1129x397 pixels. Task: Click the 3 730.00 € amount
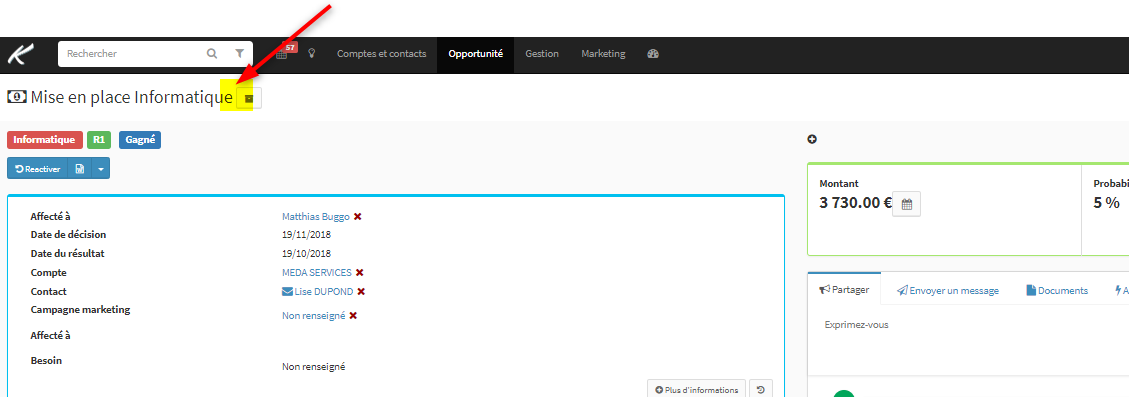[x=855, y=202]
